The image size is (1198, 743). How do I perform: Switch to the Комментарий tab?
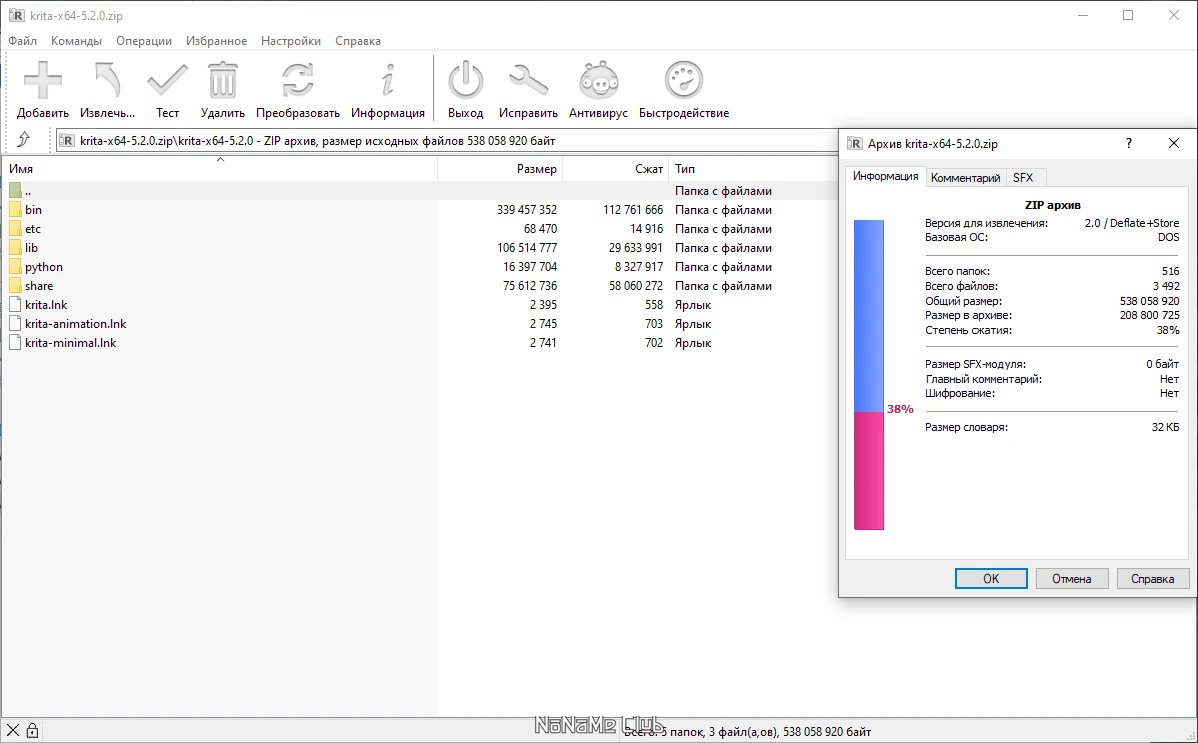pos(965,178)
